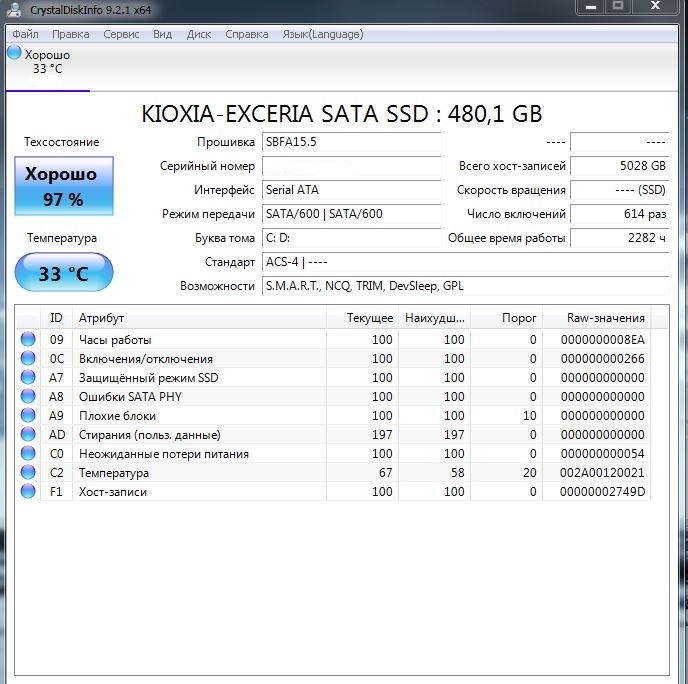Click raw value 002A00120021

(x=602, y=473)
